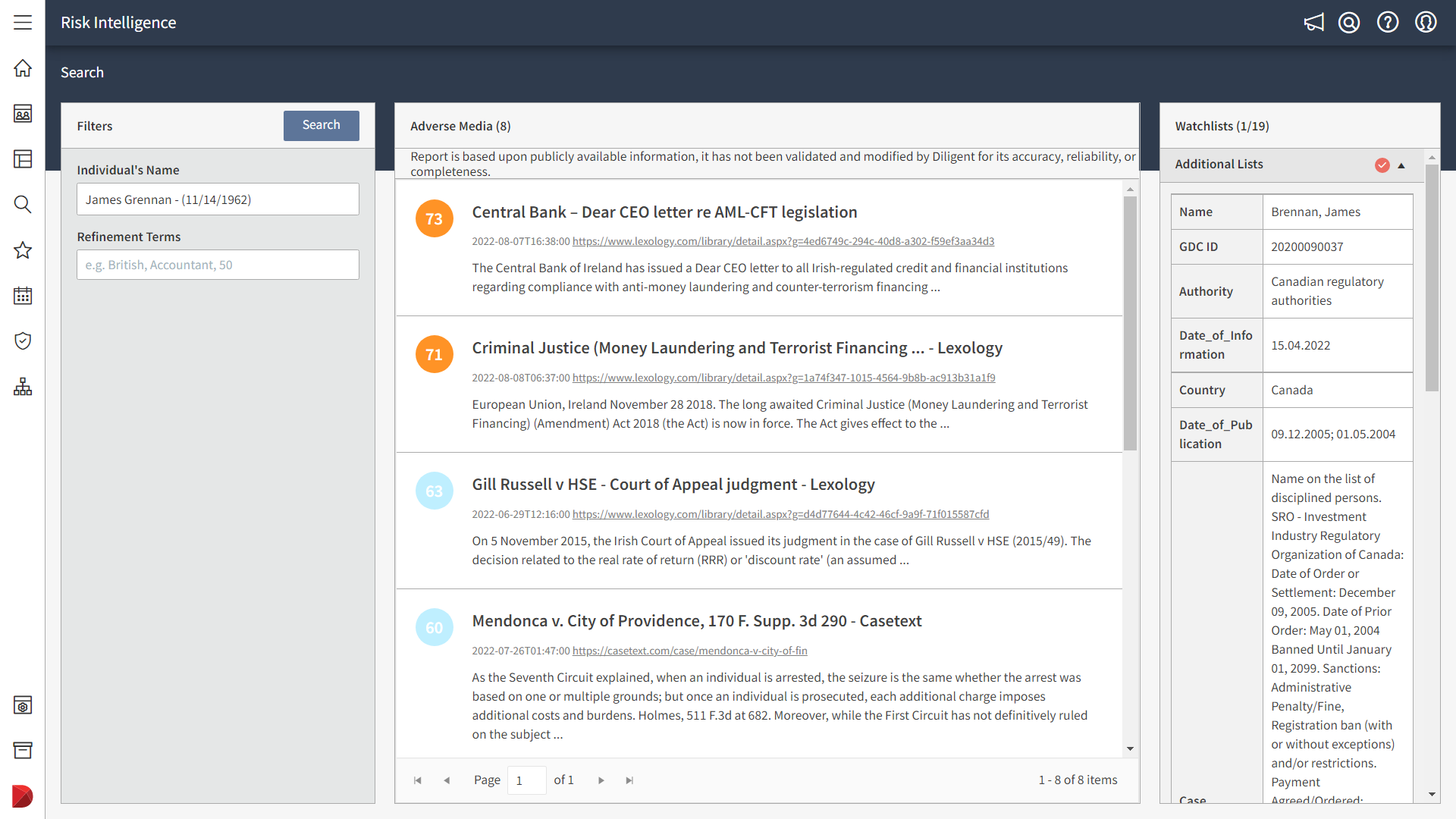Click GDC ID value 20200090037
This screenshot has width=1456, height=819.
[1307, 247]
